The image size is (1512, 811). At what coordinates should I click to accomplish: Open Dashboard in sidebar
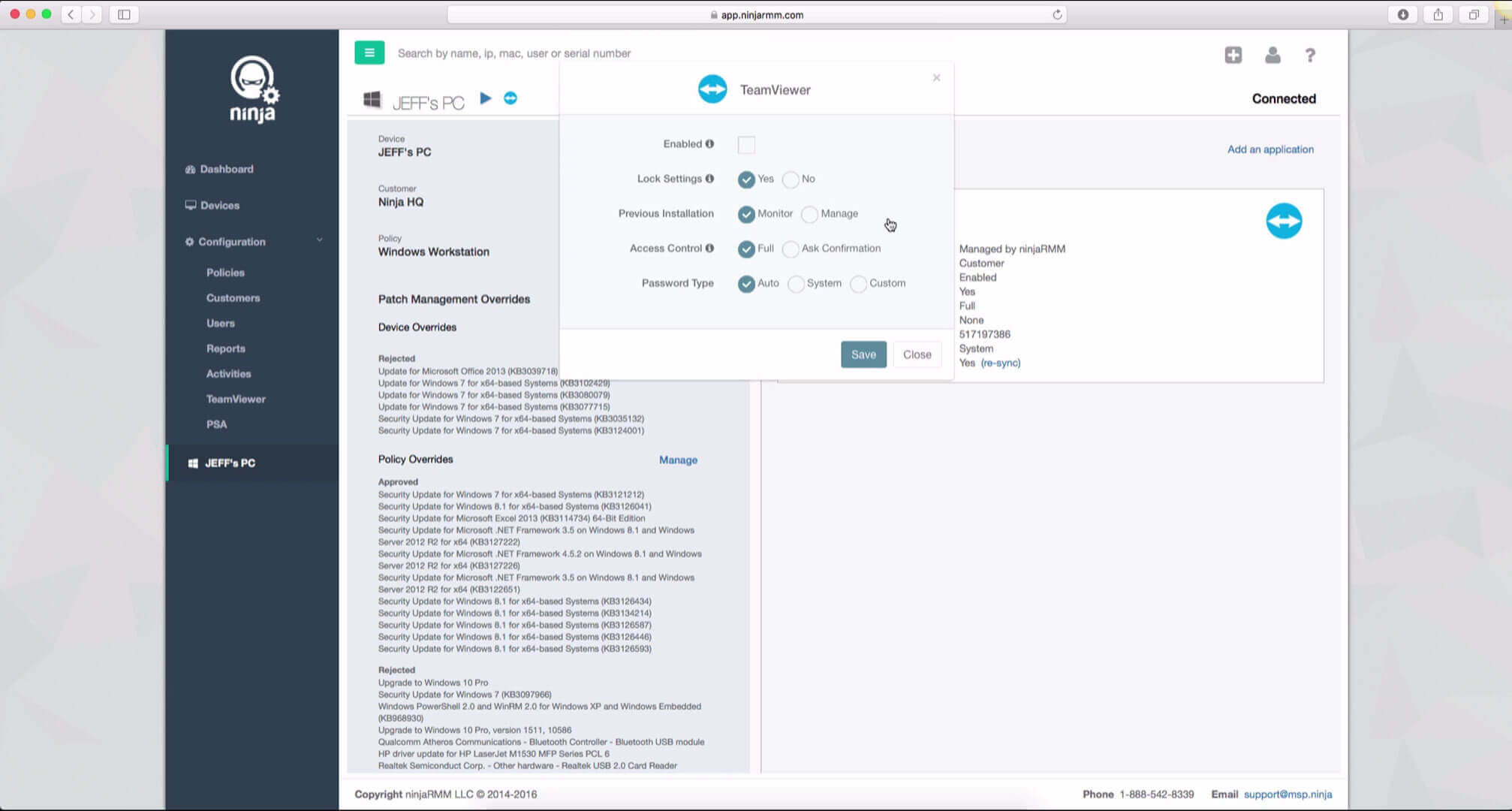pos(227,169)
